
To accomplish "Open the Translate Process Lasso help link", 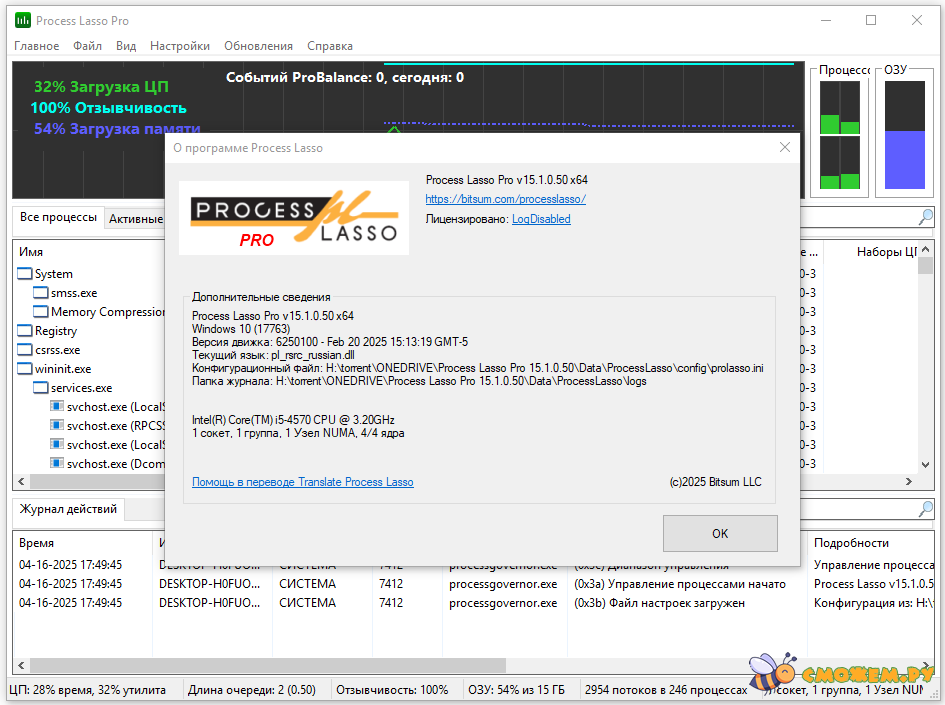I will (x=303, y=482).
